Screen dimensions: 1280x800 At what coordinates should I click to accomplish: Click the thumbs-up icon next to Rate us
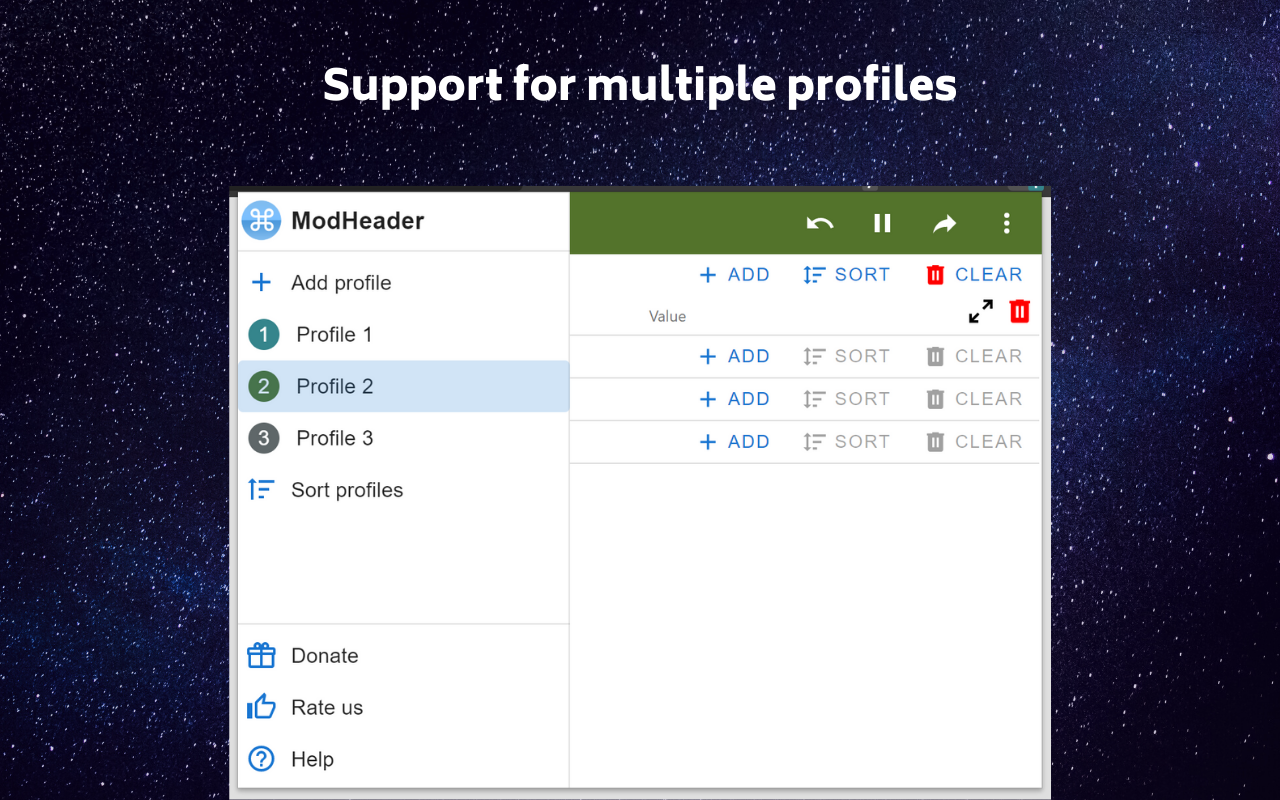(x=260, y=707)
